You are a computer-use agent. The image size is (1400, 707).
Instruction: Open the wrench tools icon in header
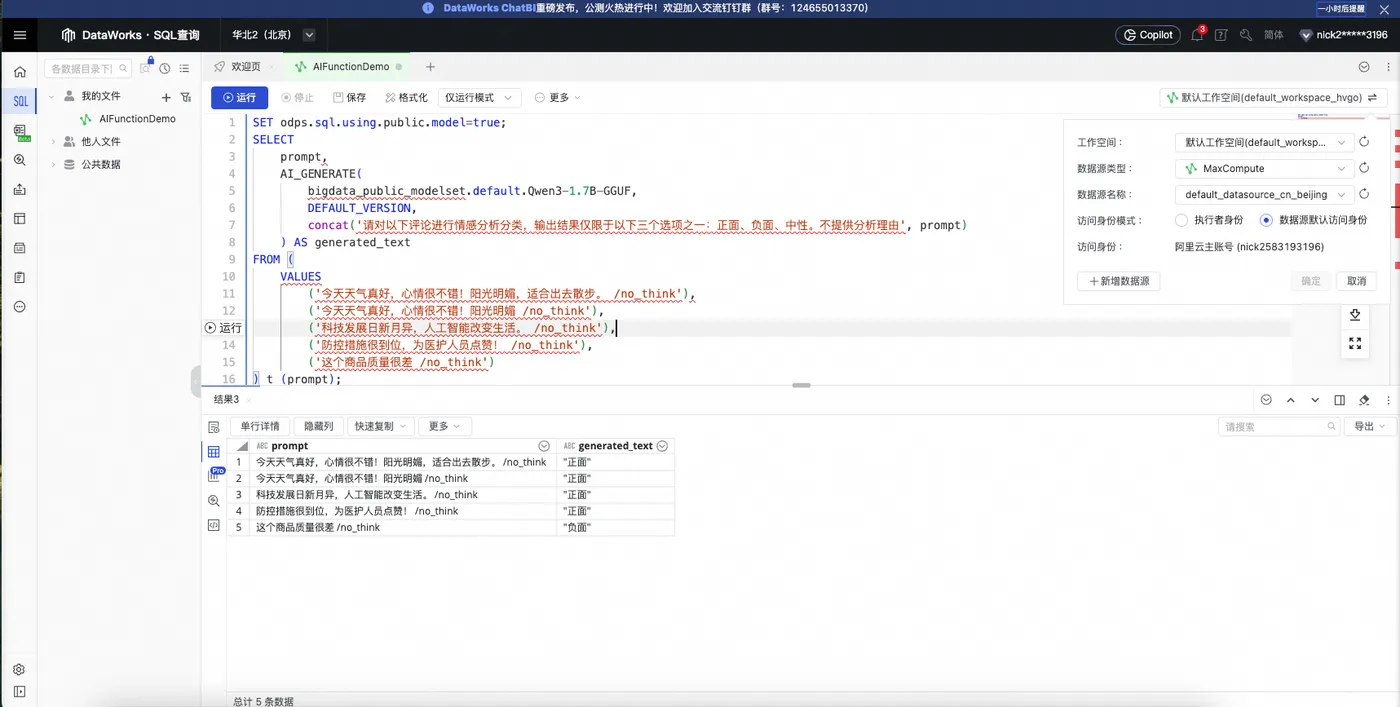[1246, 35]
